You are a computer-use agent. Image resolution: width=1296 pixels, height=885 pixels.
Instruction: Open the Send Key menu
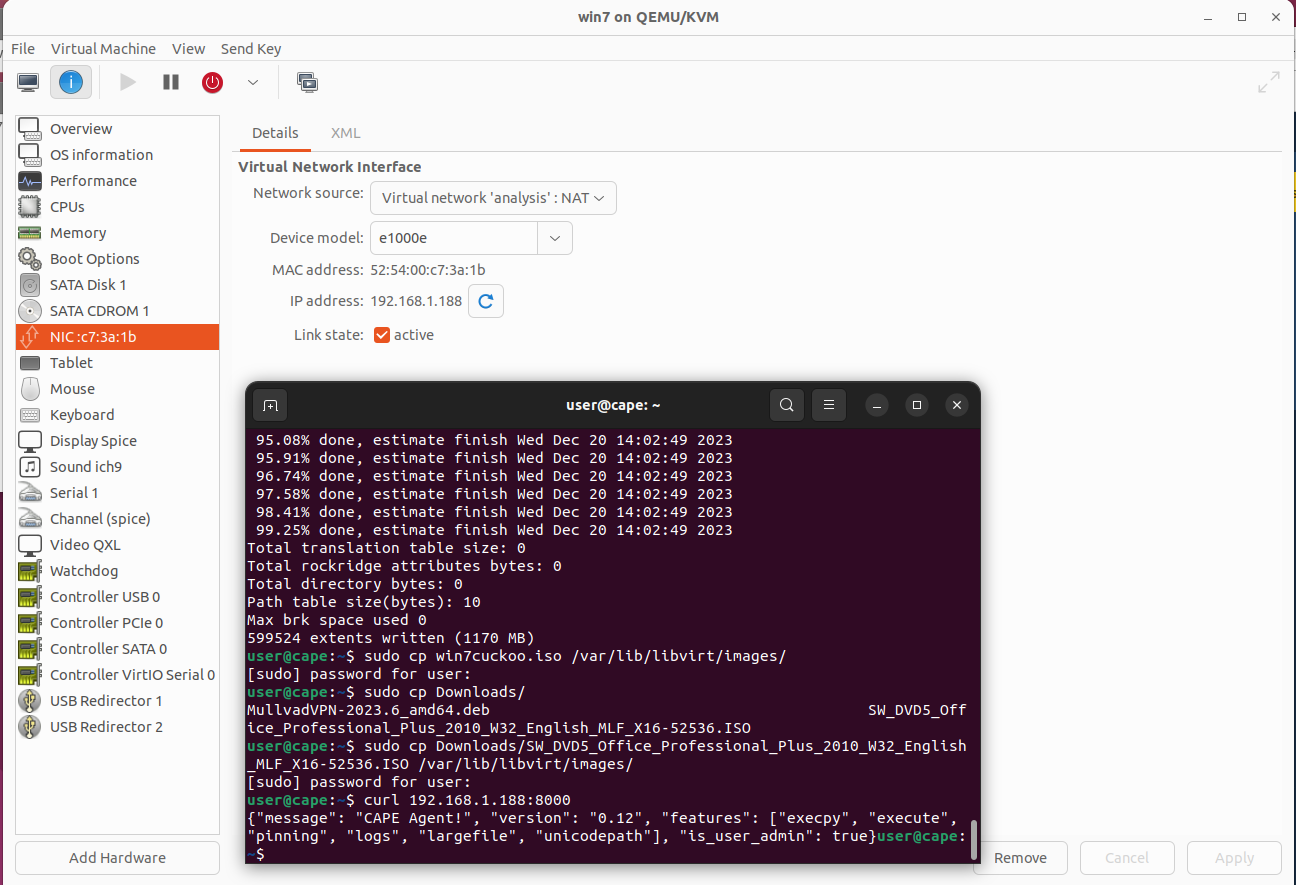(x=251, y=49)
